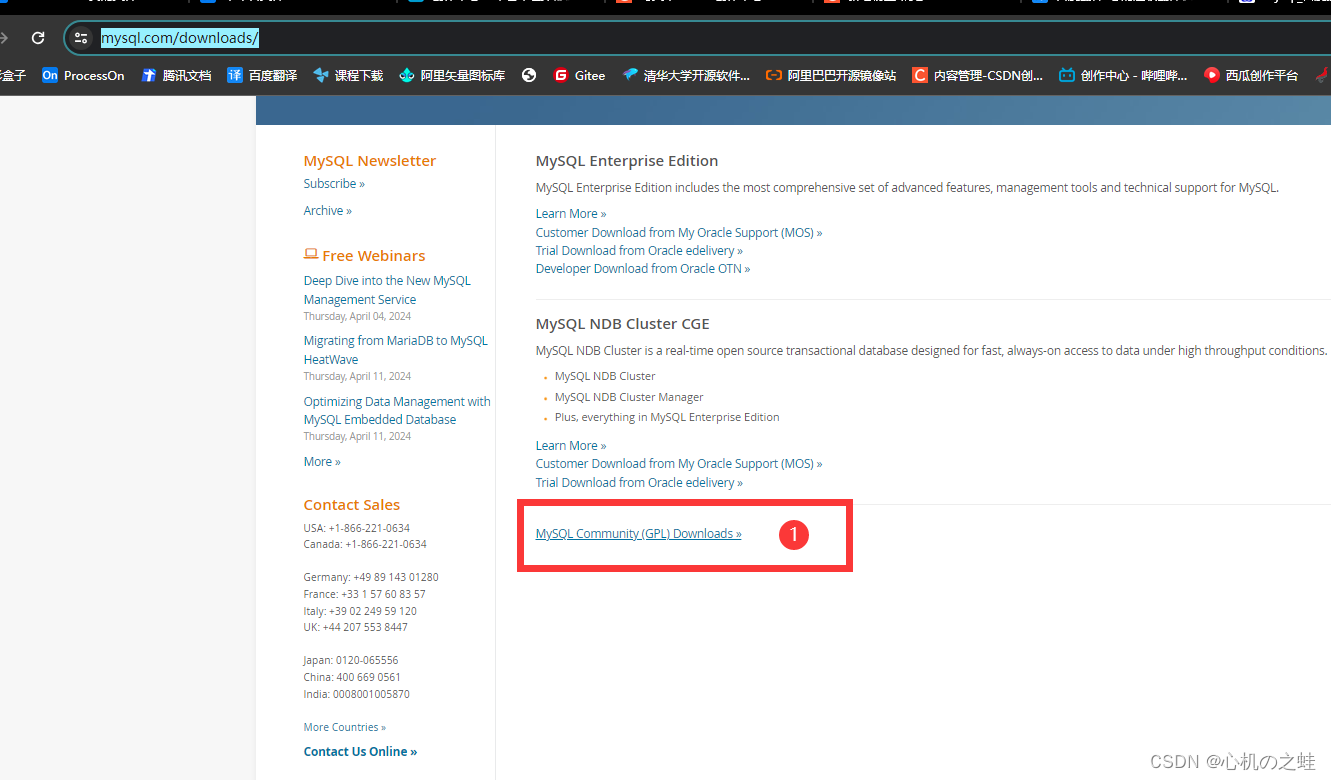Viewport: 1331px width, 780px height.
Task: Open Developer Download from Oracle OTN »
Action: click(643, 269)
